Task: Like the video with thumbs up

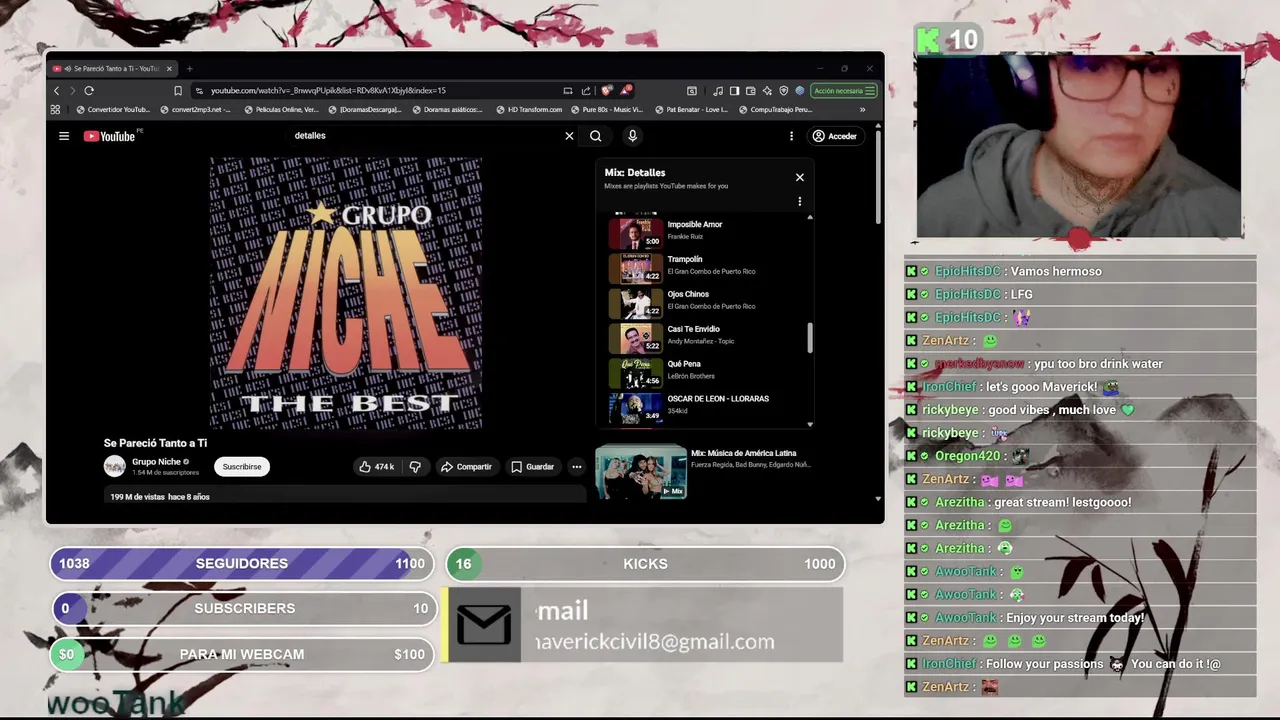Action: coord(376,467)
